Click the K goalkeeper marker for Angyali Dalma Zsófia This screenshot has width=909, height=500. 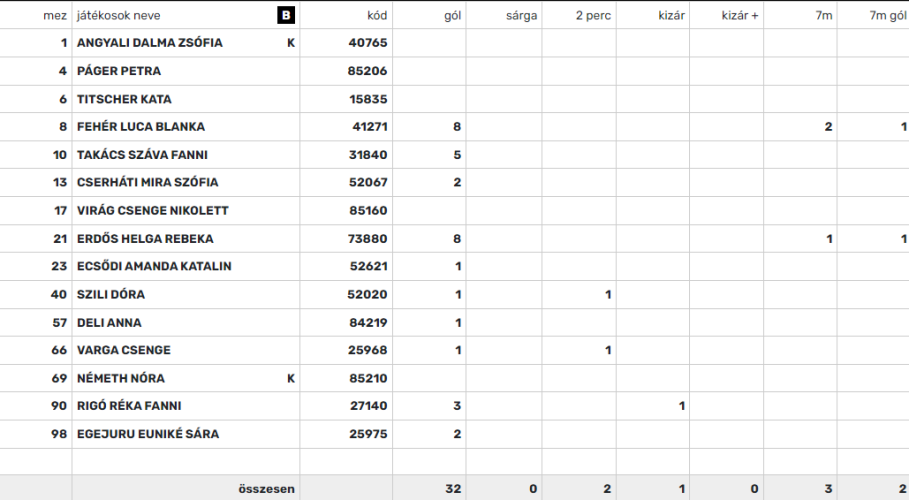coord(291,43)
